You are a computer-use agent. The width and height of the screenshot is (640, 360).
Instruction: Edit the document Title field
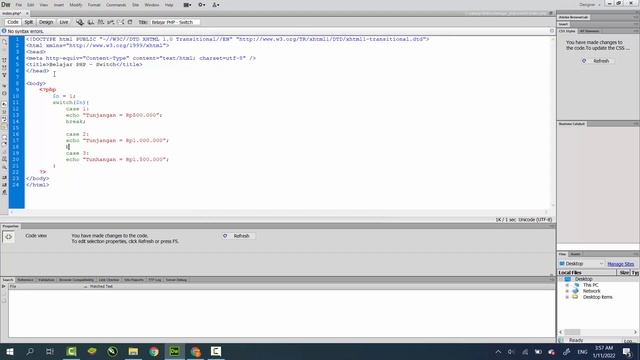pos(175,22)
